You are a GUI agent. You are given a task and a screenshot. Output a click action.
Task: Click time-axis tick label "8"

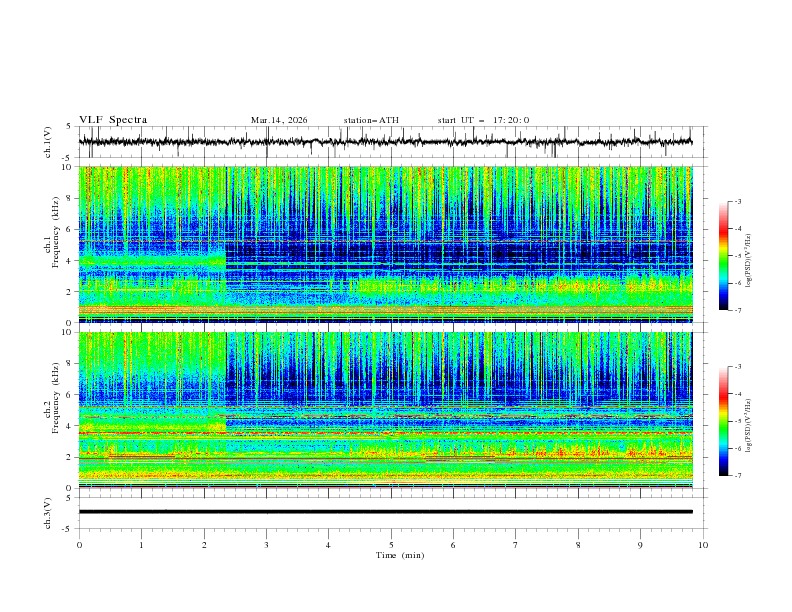pos(578,545)
